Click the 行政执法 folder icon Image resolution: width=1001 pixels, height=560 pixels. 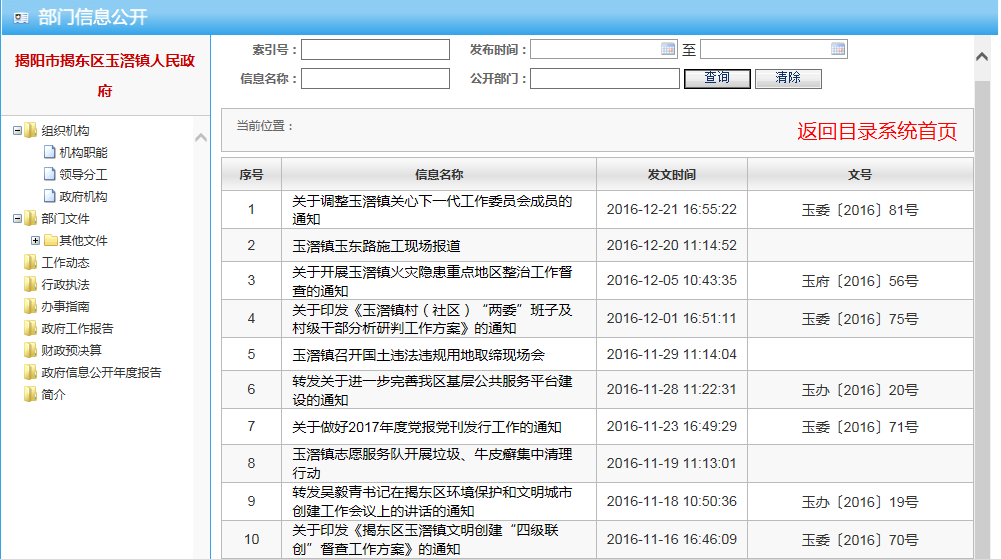[30, 284]
